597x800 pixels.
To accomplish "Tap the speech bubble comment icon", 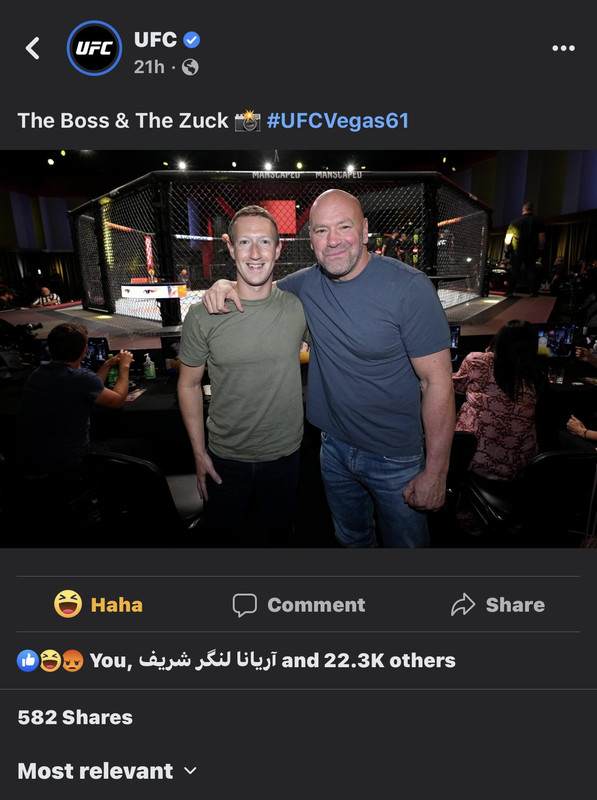I will (x=244, y=605).
